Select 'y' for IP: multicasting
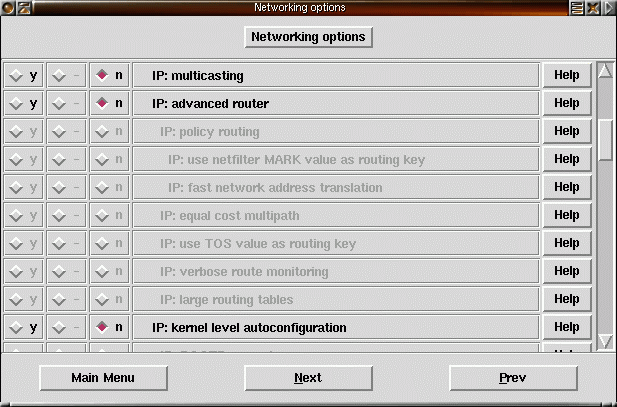The height and width of the screenshot is (407, 617). coord(22,75)
